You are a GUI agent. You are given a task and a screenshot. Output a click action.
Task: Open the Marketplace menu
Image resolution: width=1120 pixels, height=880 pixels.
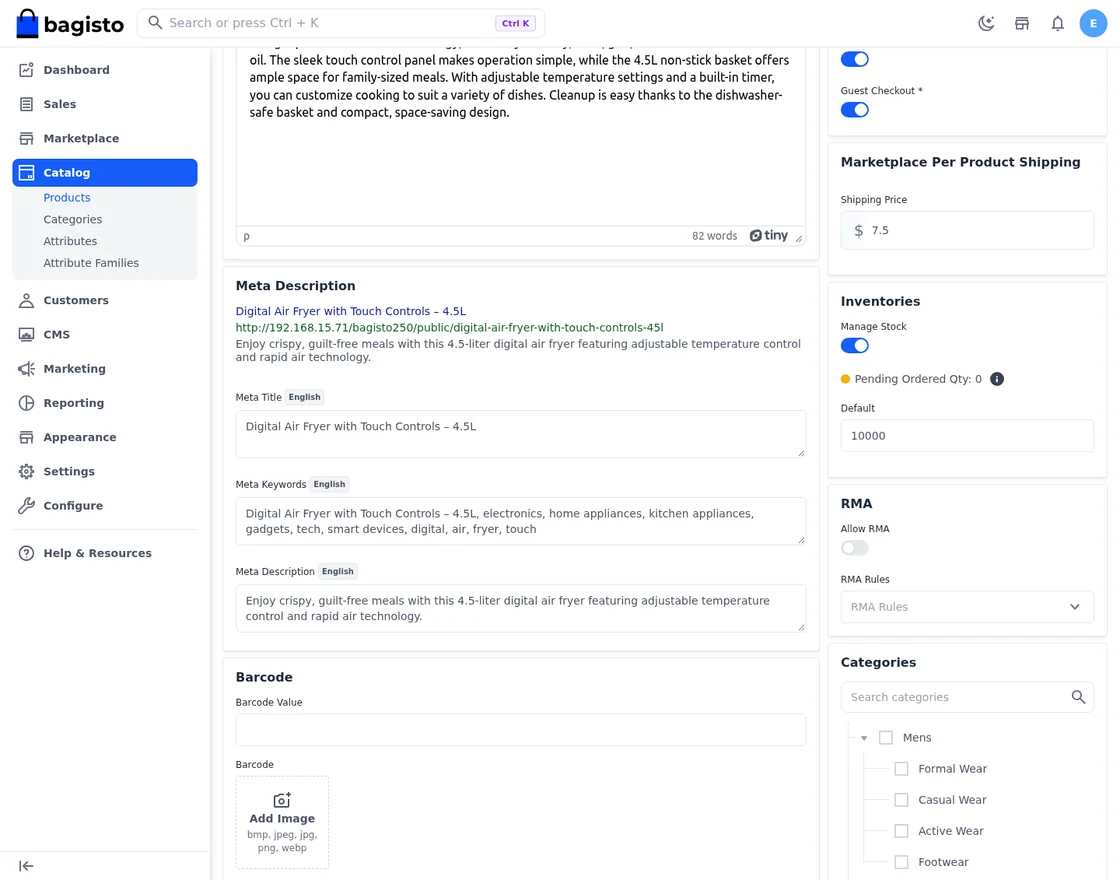(x=105, y=139)
